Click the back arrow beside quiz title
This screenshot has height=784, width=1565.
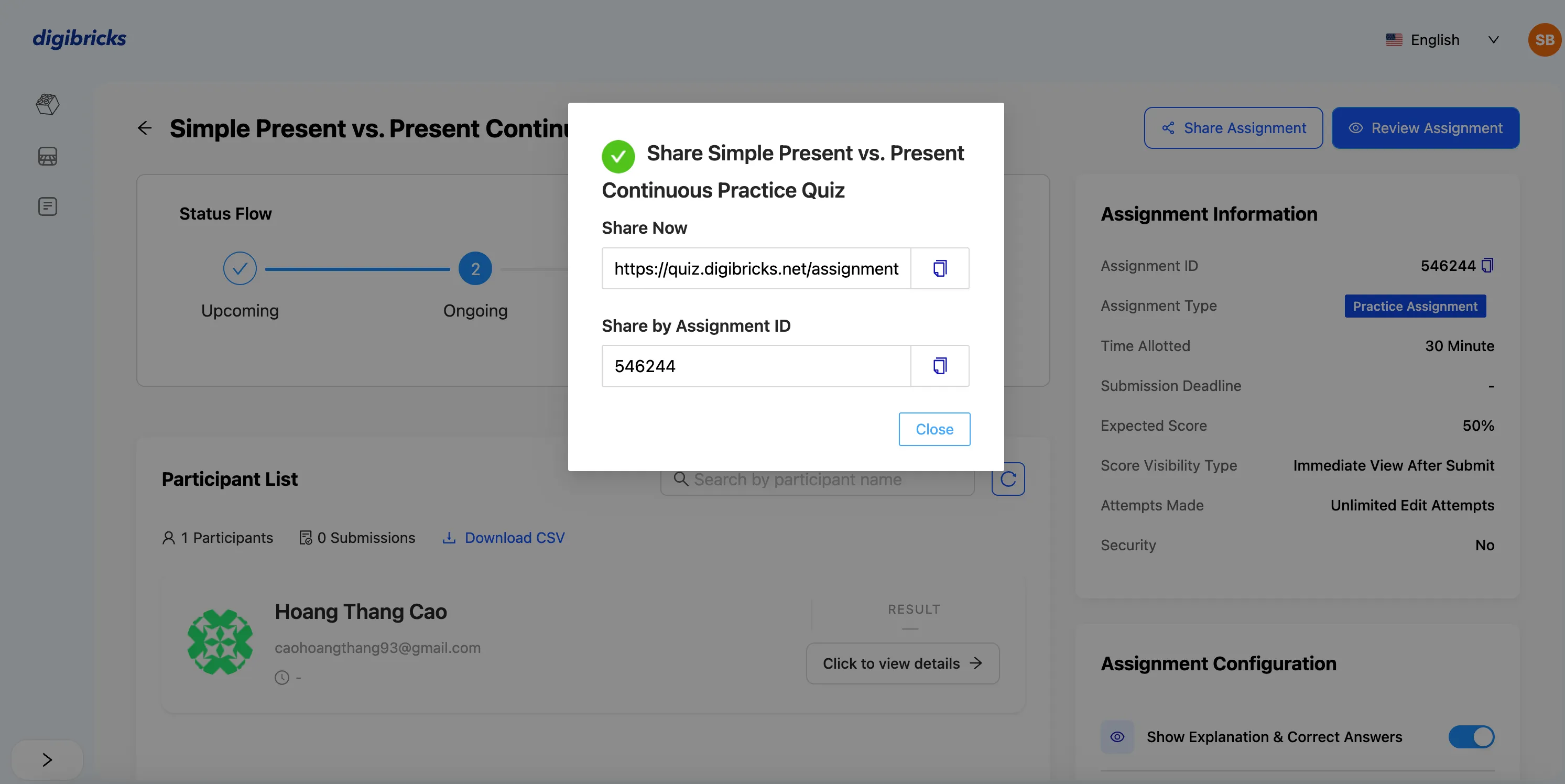pos(145,128)
